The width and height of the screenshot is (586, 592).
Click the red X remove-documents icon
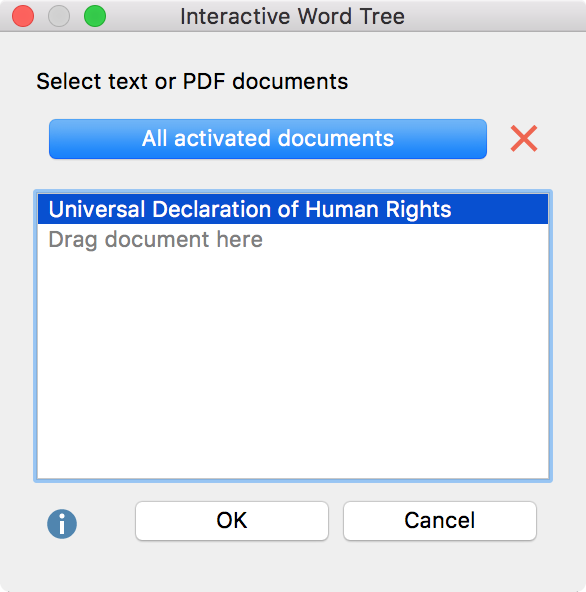coord(524,139)
